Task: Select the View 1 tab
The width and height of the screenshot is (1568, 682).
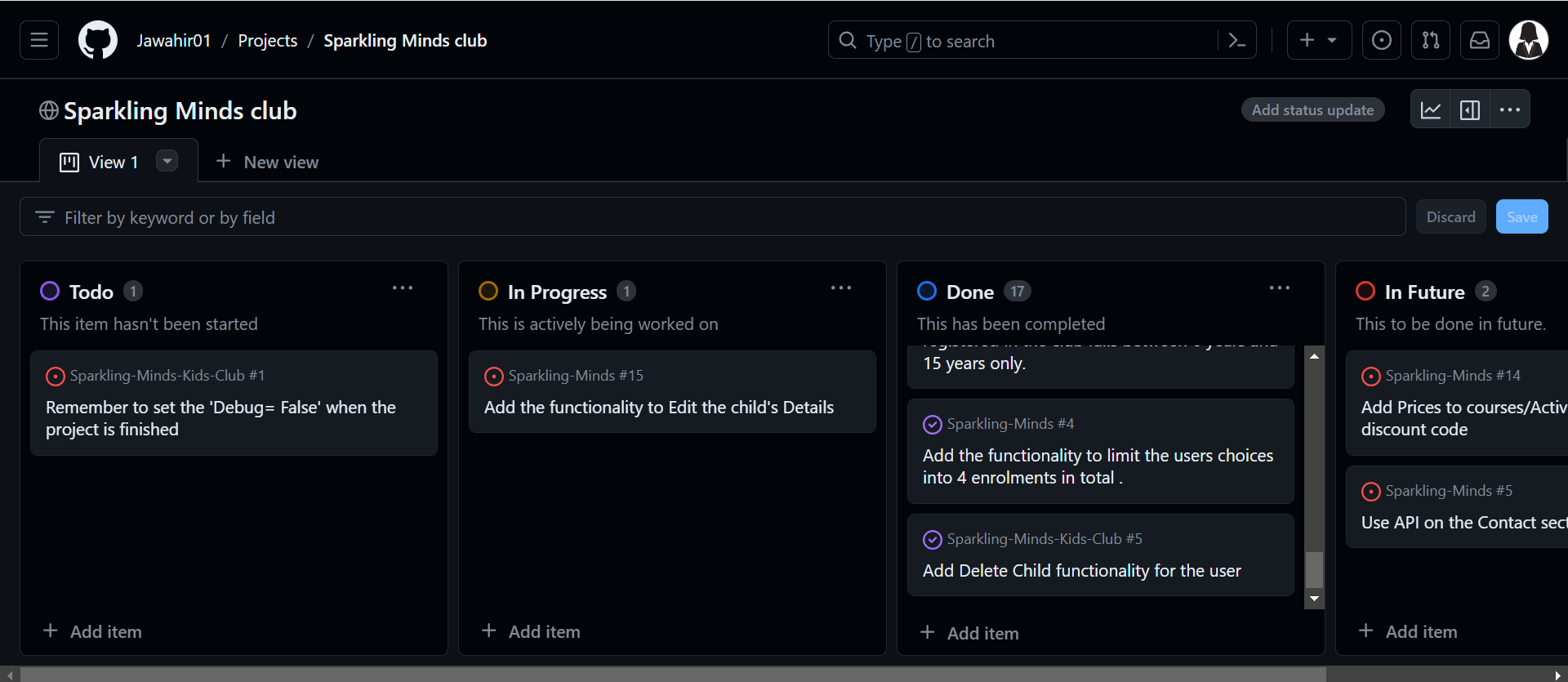Action: [118, 160]
